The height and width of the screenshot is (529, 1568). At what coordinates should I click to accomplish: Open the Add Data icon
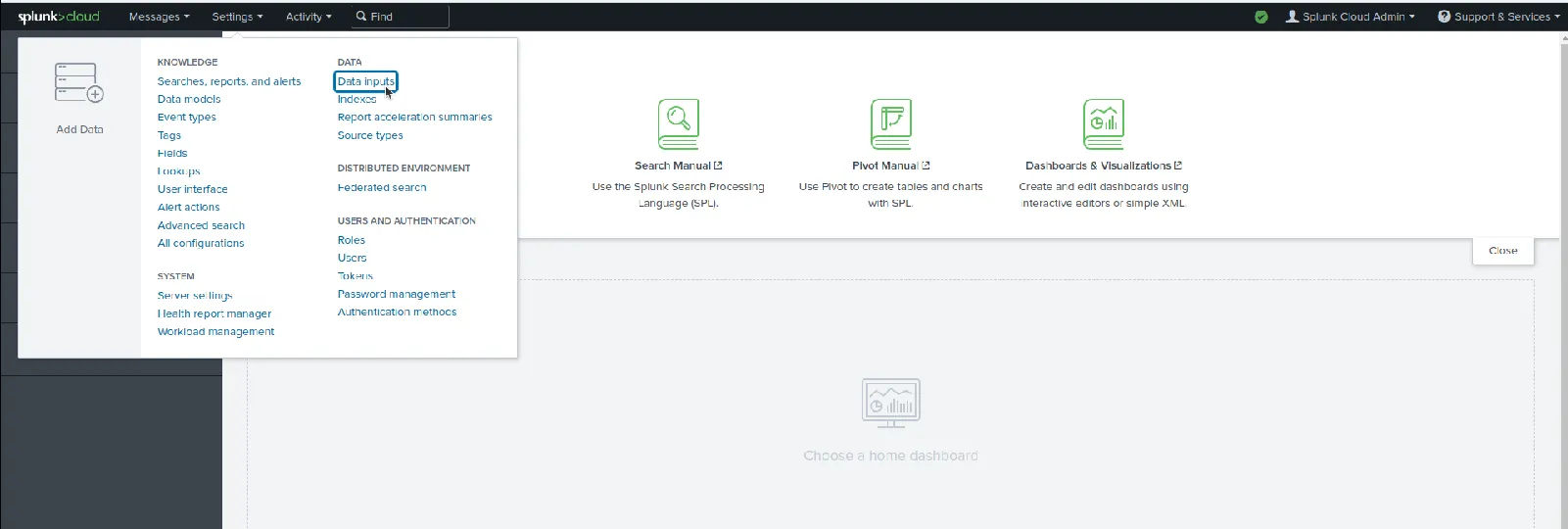79,83
